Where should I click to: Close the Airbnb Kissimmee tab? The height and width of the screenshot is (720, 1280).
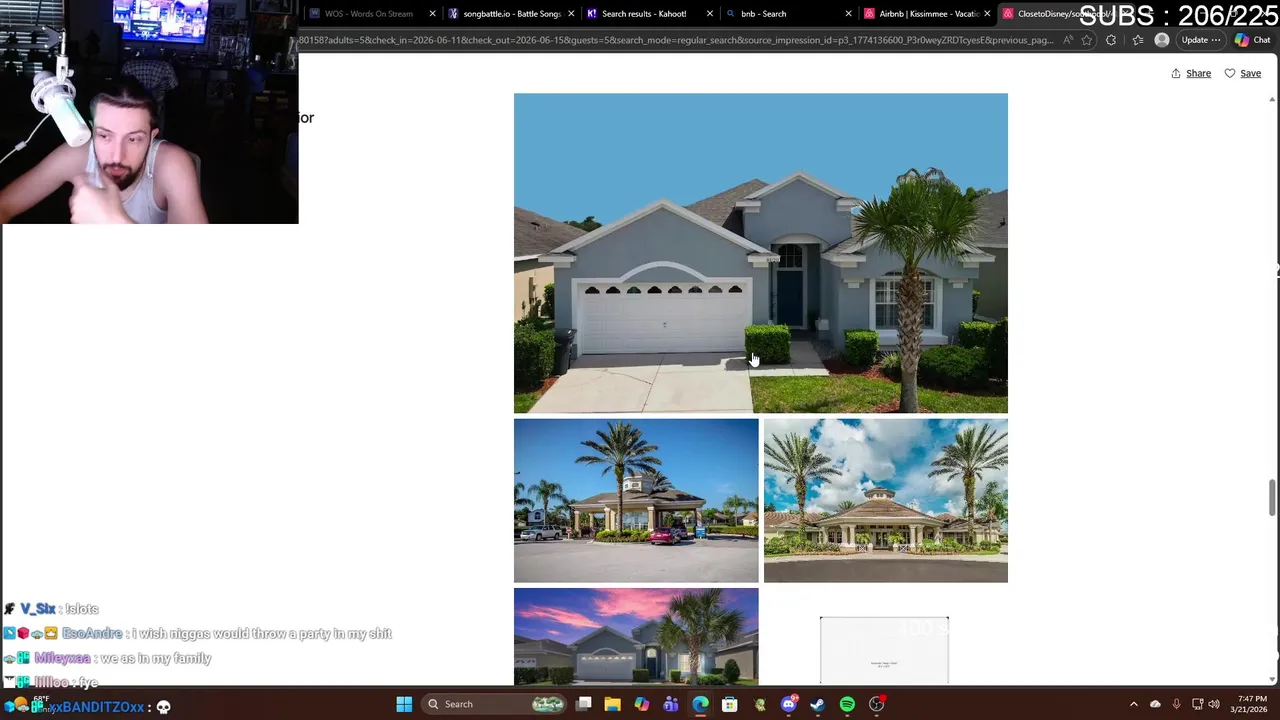coord(988,14)
